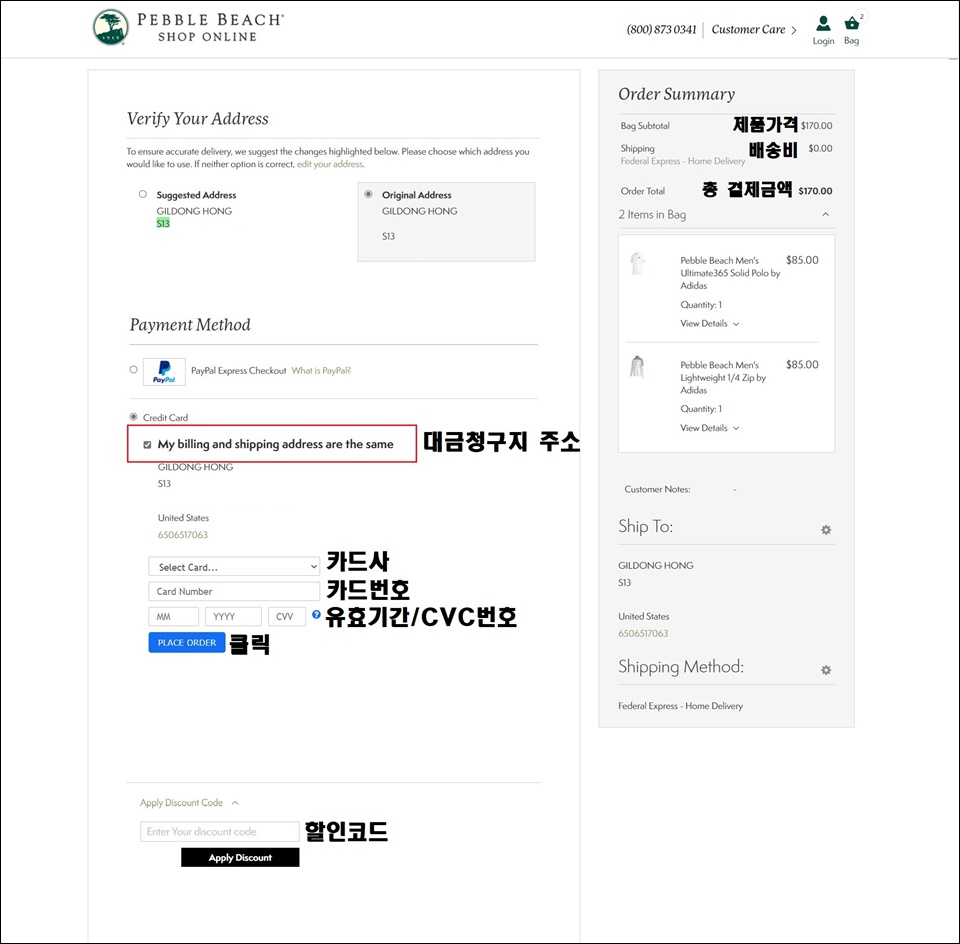Viewport: 960px width, 944px height.
Task: Click the 1/4 Zip product thumbnail
Action: tap(637, 367)
